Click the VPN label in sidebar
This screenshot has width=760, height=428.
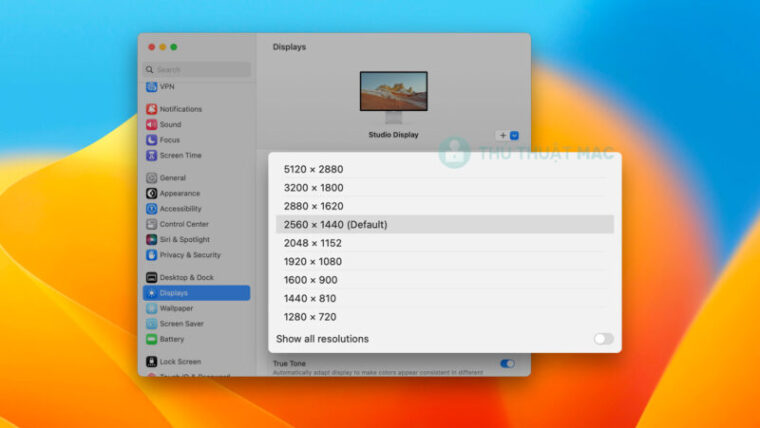pyautogui.click(x=167, y=87)
